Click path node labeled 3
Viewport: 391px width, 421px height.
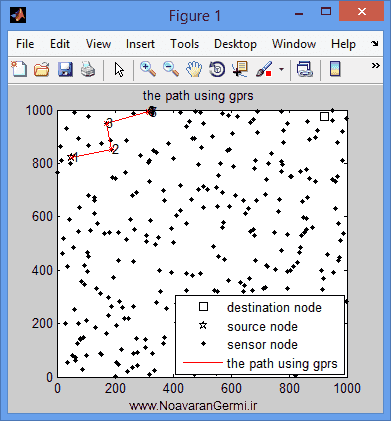[x=107, y=124]
